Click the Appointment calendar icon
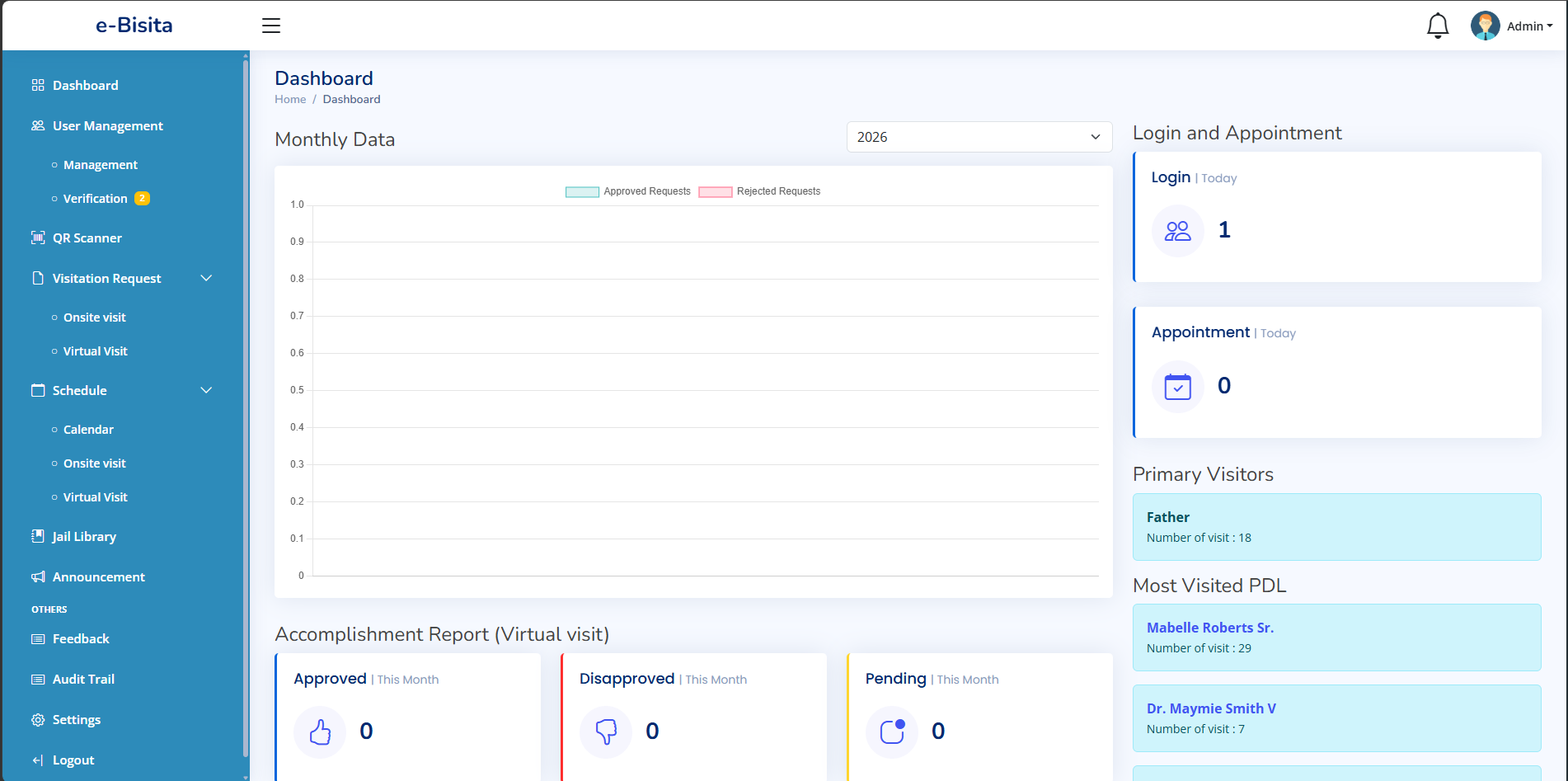Image resolution: width=1568 pixels, height=781 pixels. (1177, 386)
